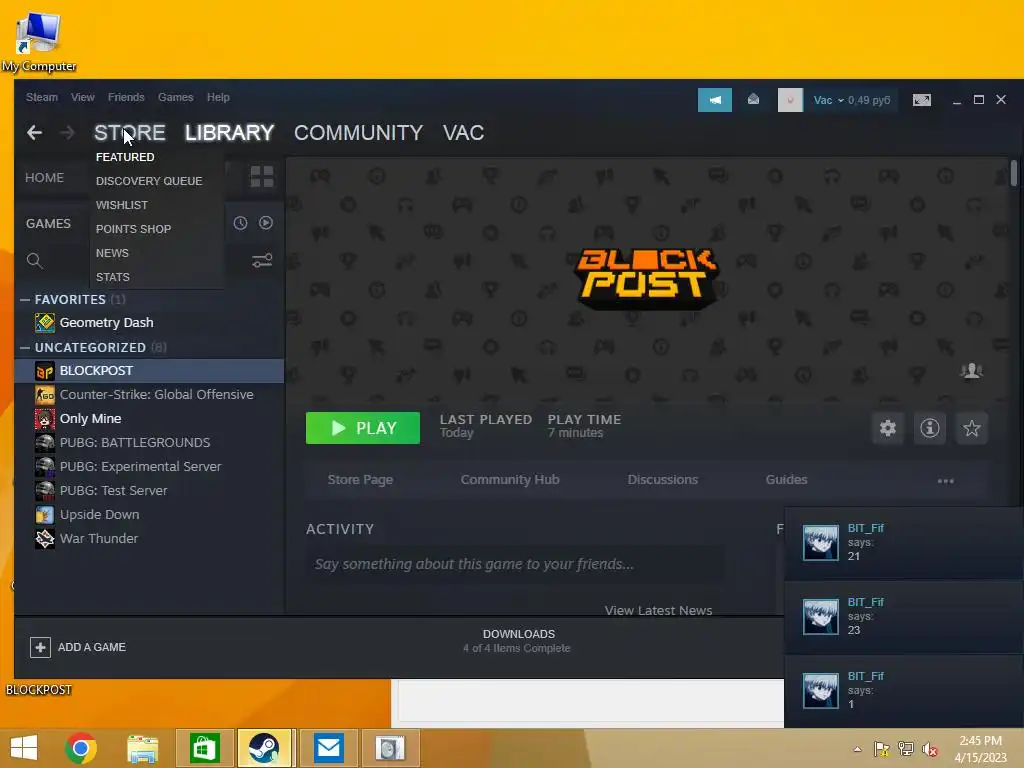Open the Steam menu
This screenshot has height=768, width=1024.
point(42,97)
